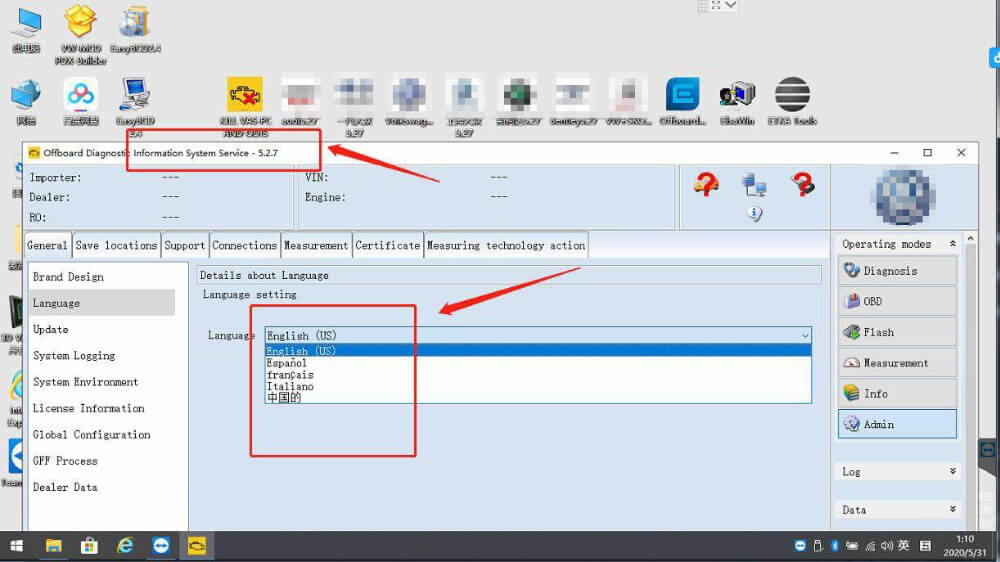1000x562 pixels.
Task: Select the Measurement operating mode
Action: point(897,362)
